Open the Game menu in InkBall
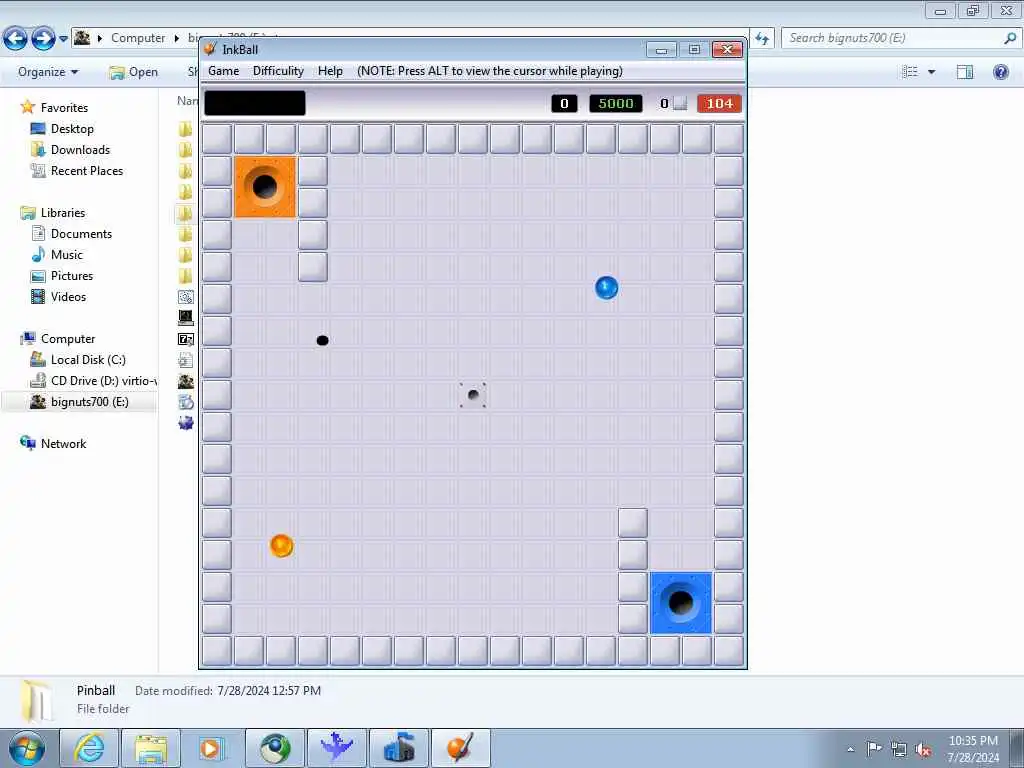 pyautogui.click(x=223, y=71)
